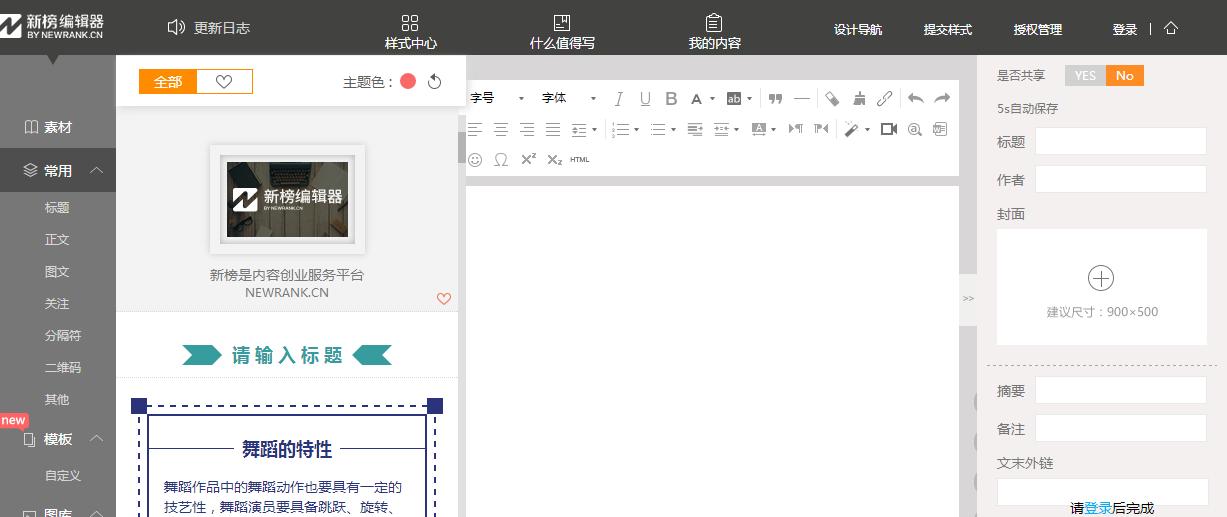Toggle italic text formatting
Screen dimensions: 1227x517
click(618, 98)
